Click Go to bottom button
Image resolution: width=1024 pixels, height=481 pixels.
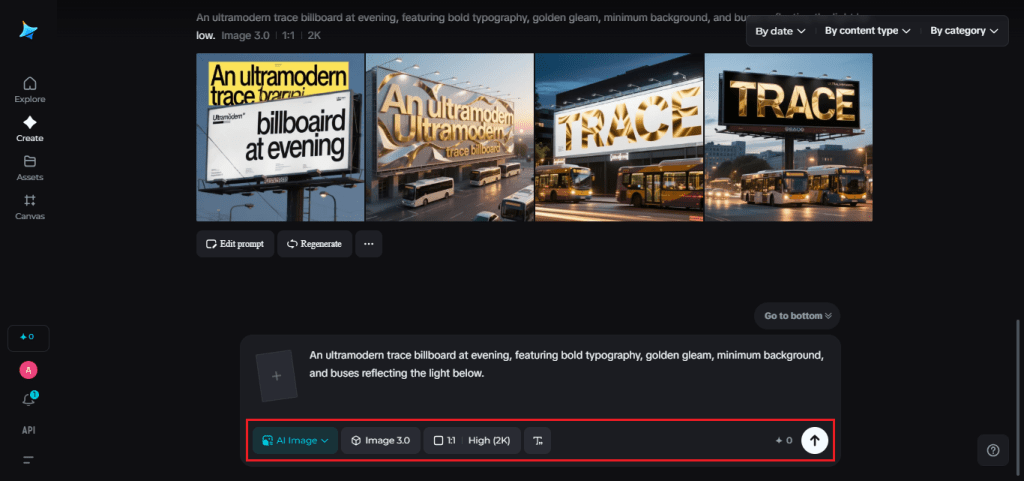point(798,316)
